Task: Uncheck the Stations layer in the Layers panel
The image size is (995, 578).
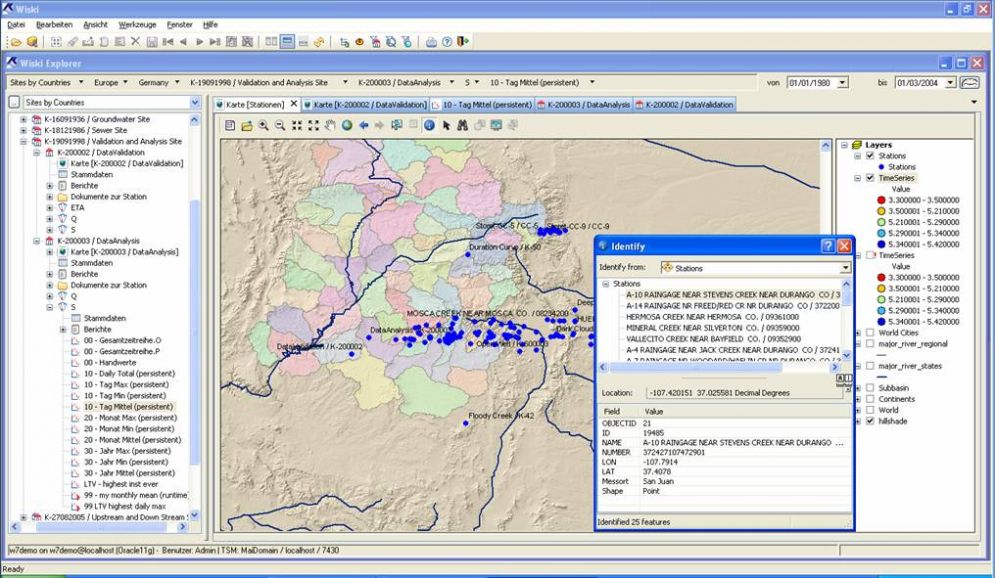Action: point(870,155)
